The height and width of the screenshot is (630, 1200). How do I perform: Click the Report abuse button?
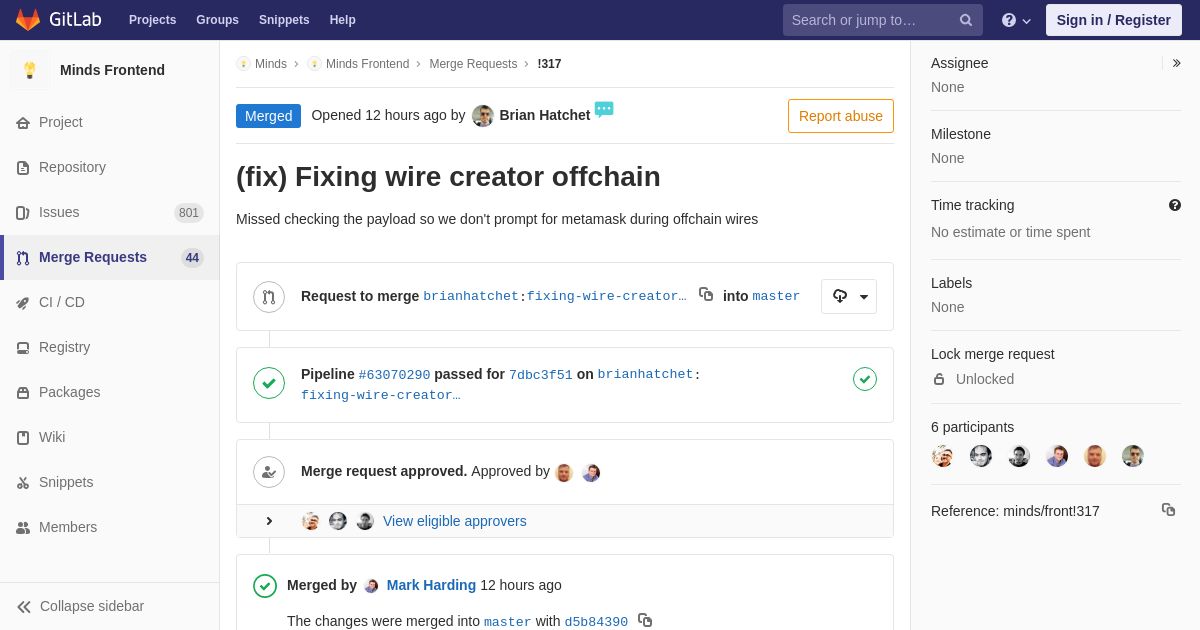coord(841,116)
